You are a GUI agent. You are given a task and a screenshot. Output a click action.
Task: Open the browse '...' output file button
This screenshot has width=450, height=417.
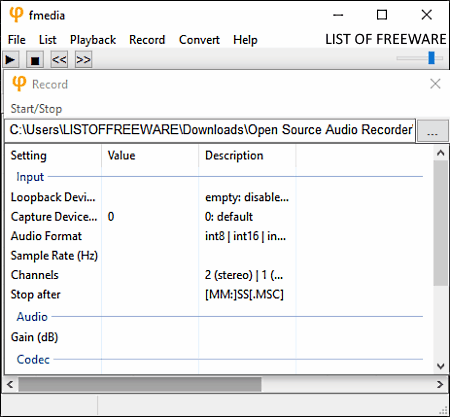tap(432, 131)
